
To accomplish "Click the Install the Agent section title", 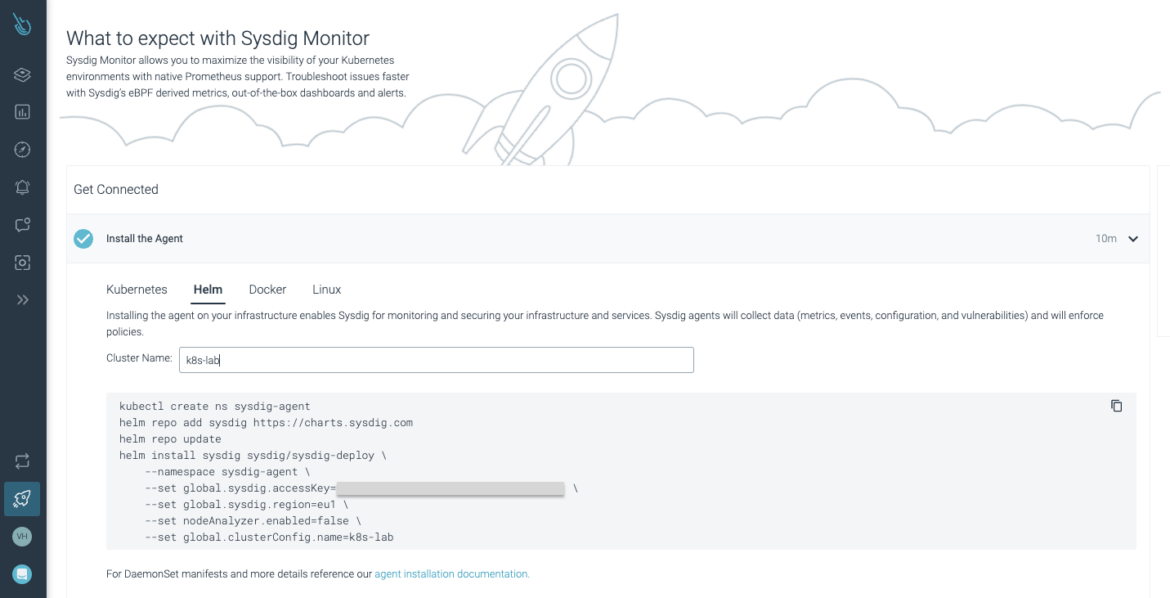I will 144,239.
